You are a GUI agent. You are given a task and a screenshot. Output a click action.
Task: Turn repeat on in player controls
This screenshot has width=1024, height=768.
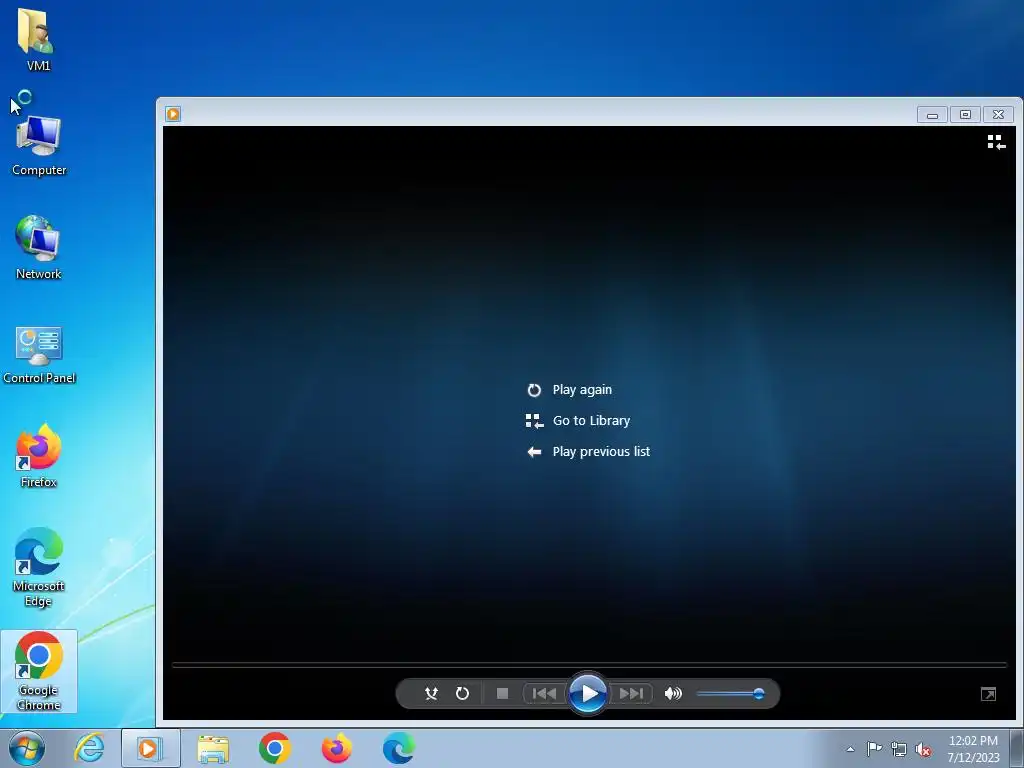[x=462, y=694]
